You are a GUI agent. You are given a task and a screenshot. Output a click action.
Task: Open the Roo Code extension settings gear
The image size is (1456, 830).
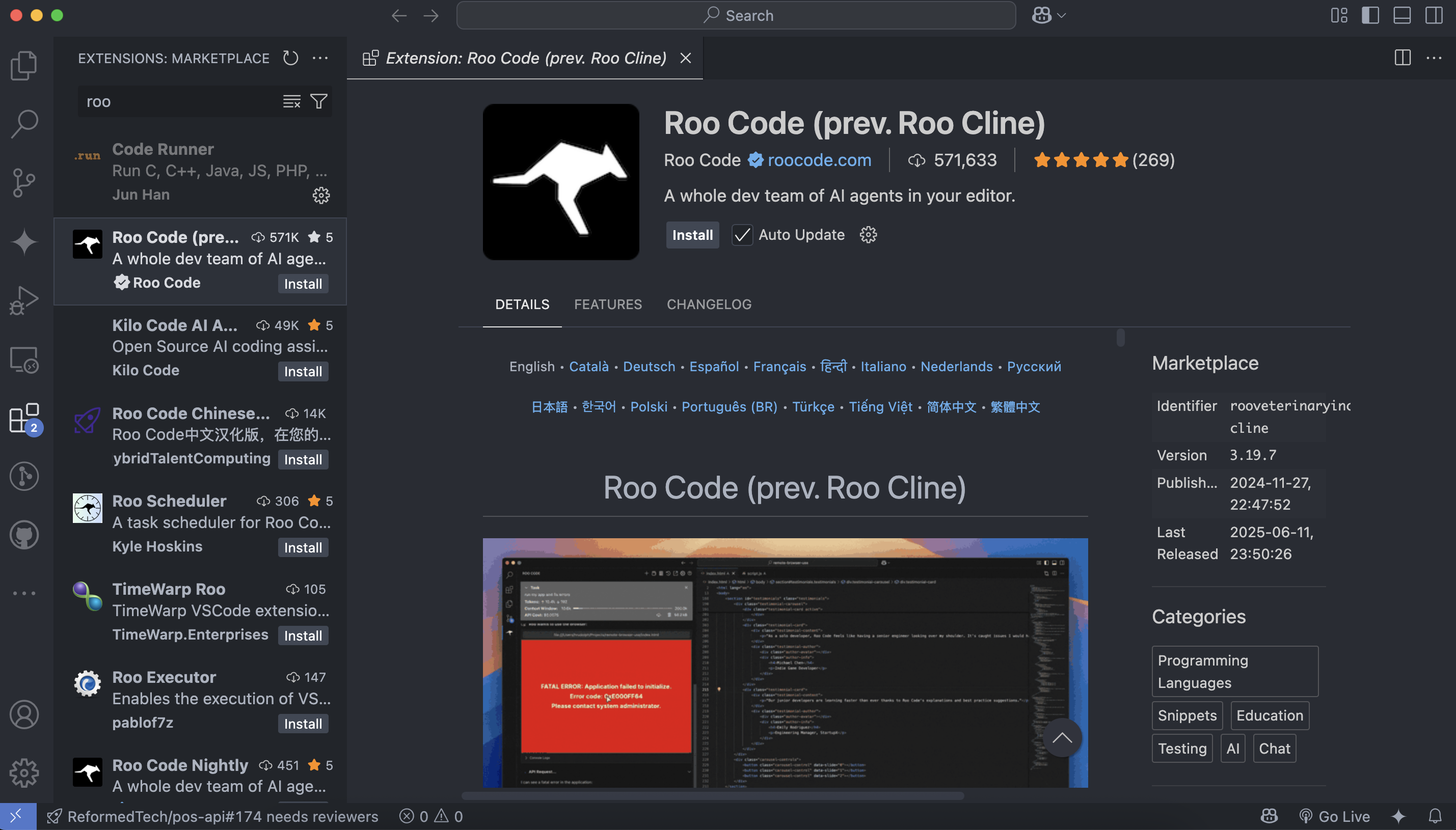(x=868, y=235)
